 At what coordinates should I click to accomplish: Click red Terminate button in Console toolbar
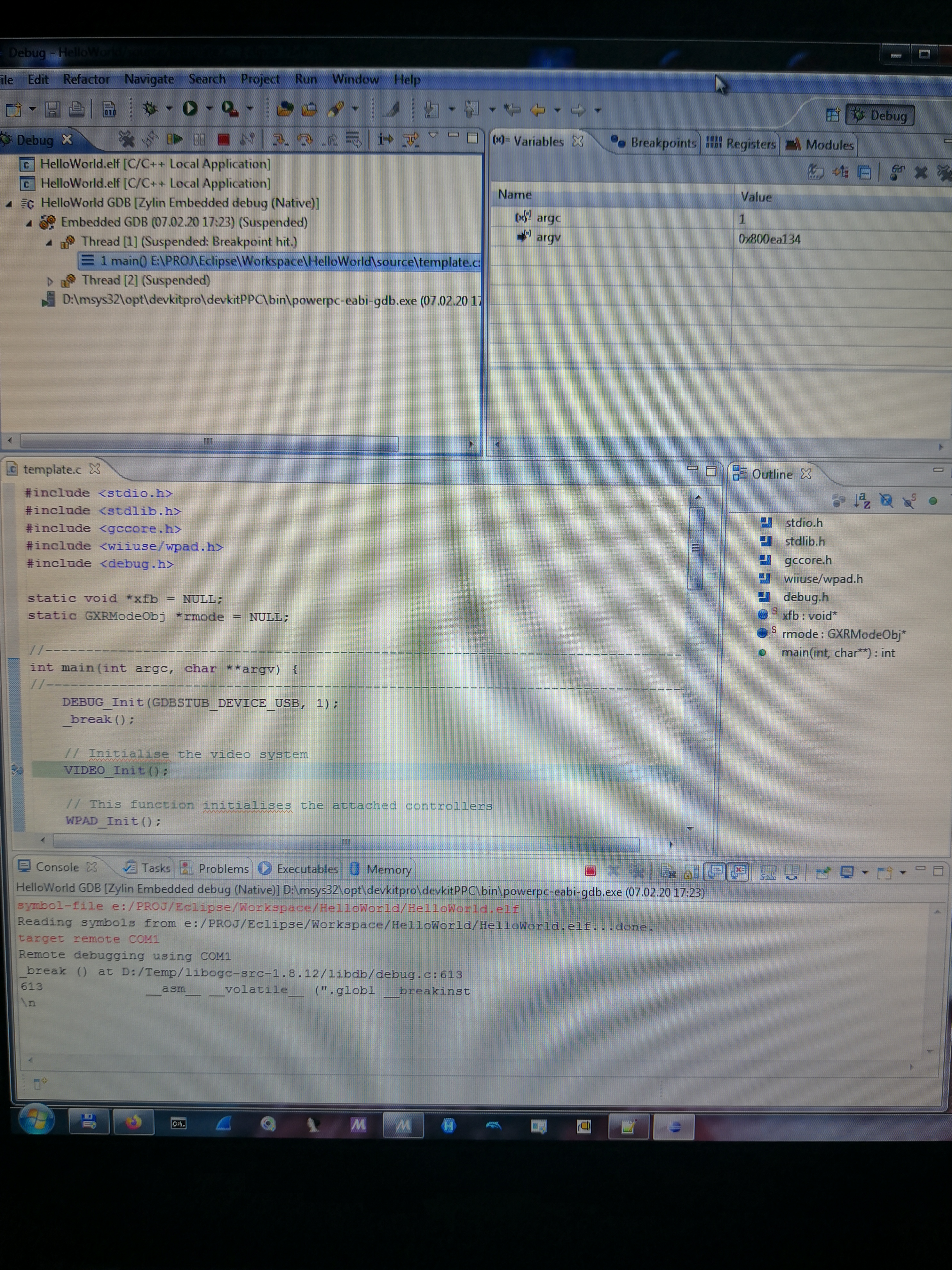click(590, 871)
